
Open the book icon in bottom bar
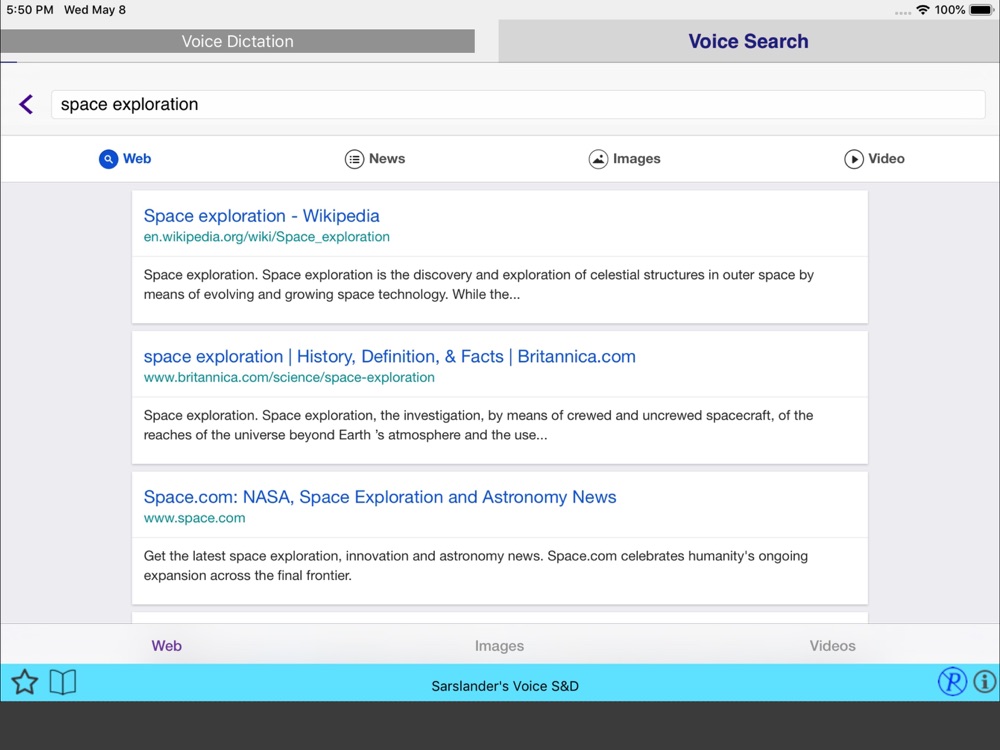(62, 682)
